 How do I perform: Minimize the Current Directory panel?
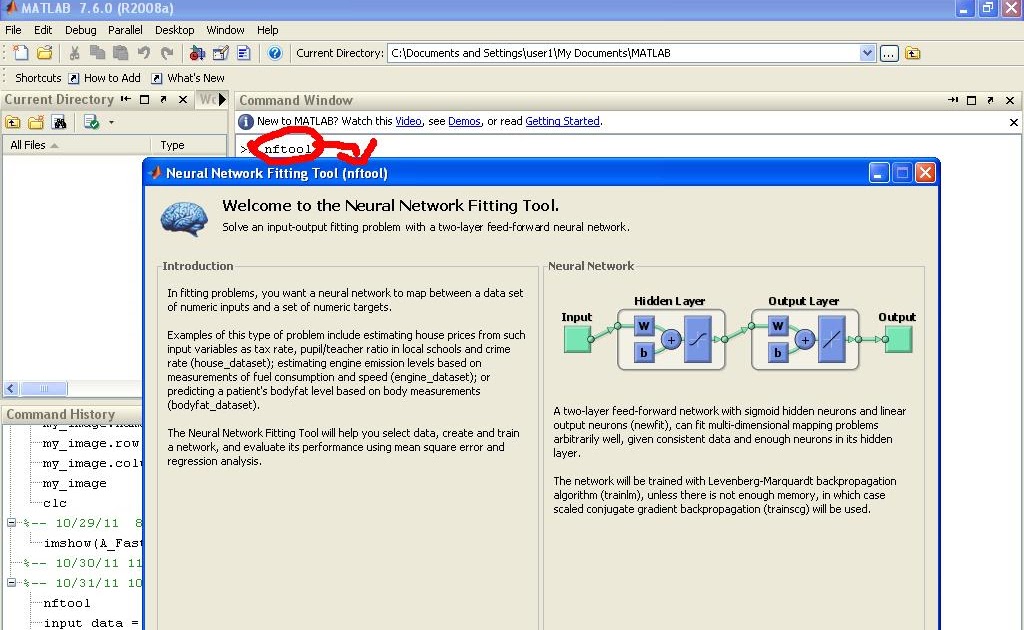tap(126, 99)
